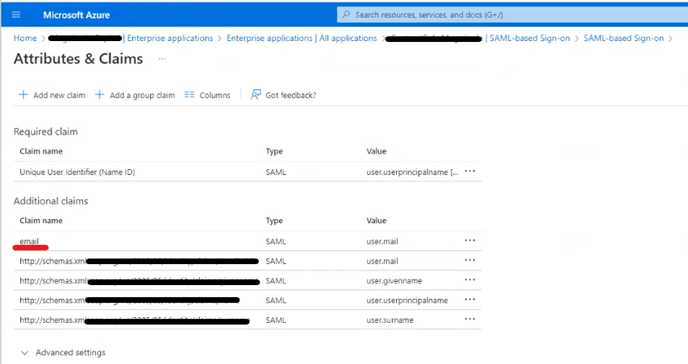The height and width of the screenshot is (364, 688).
Task: Open ellipsis menu for user.surname row
Action: point(470,319)
